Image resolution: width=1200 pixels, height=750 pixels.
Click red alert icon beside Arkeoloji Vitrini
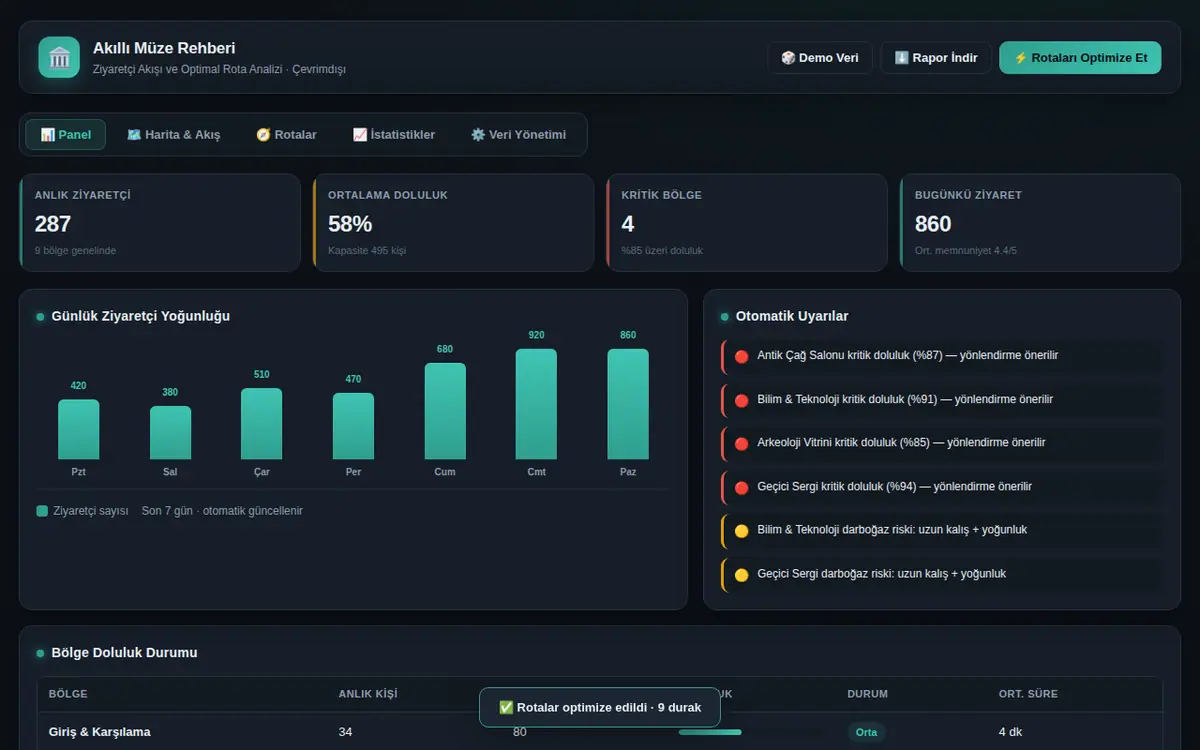click(x=741, y=443)
